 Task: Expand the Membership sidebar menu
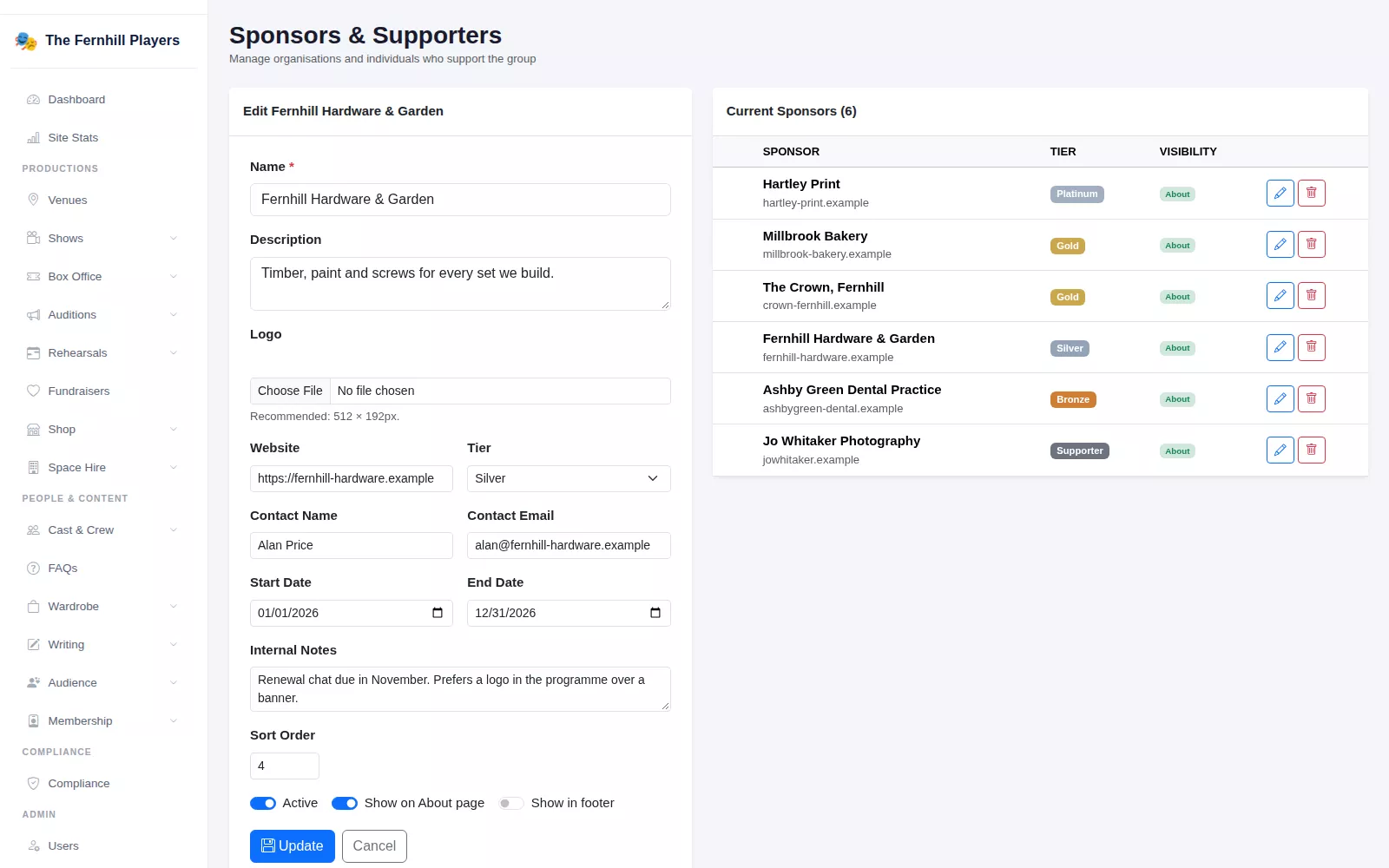pyautogui.click(x=104, y=720)
